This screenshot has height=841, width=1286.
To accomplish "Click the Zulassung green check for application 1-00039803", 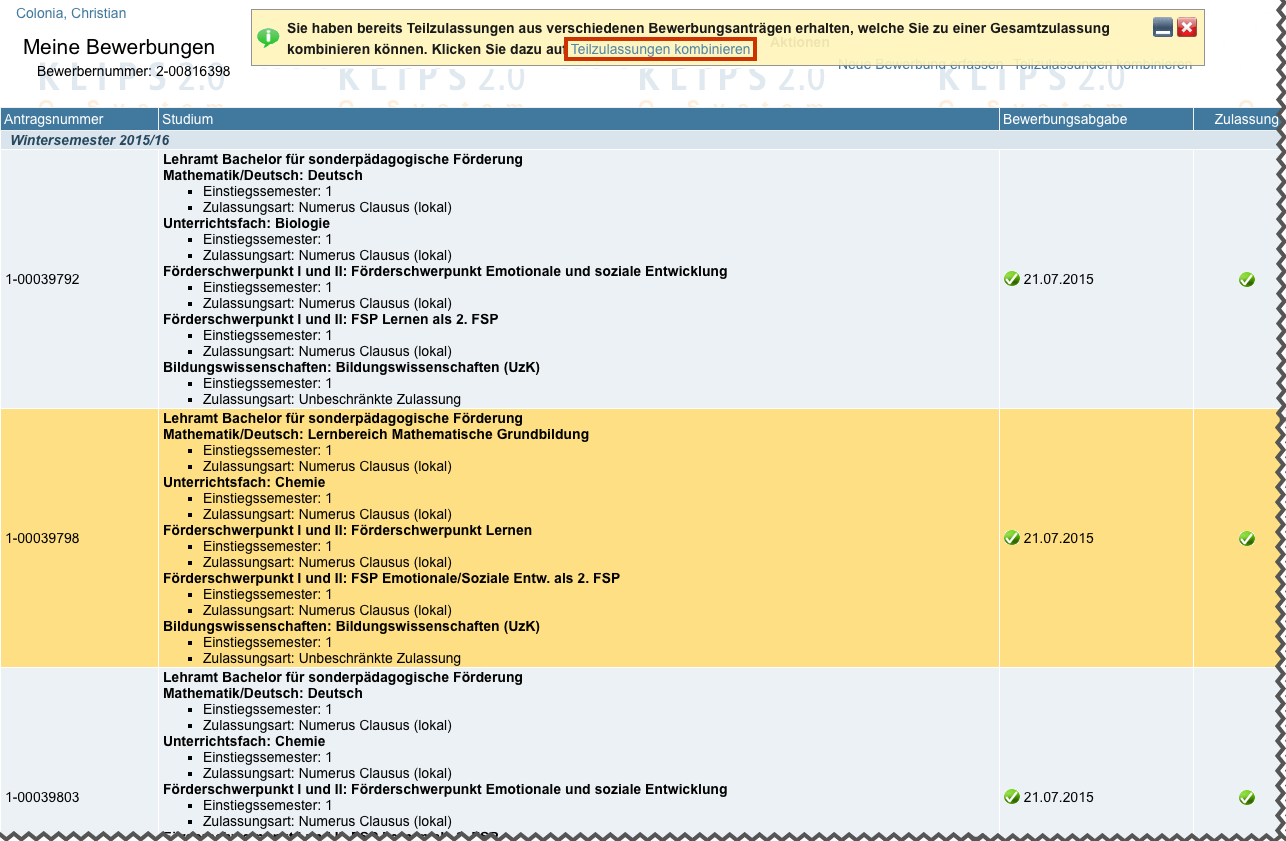I will tap(1247, 797).
